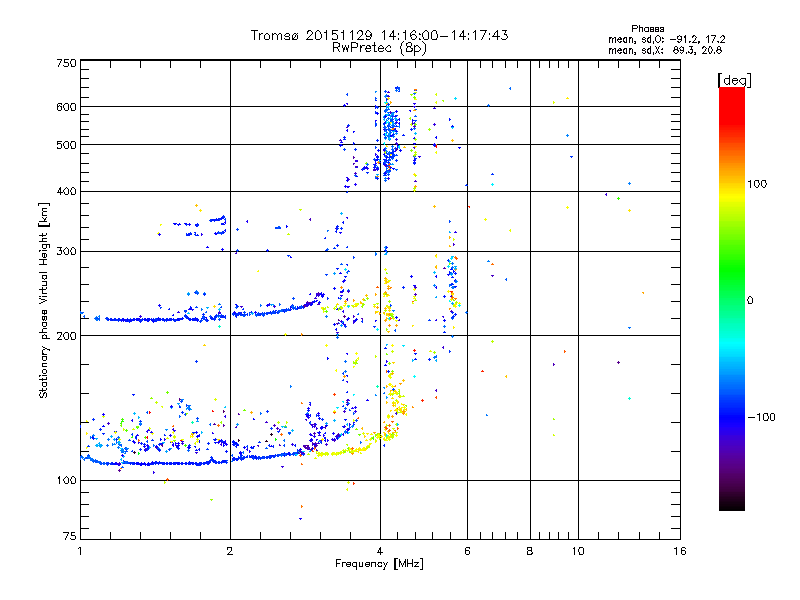
Task: Click the frequency axis tick '8'
Action: pyautogui.click(x=530, y=551)
